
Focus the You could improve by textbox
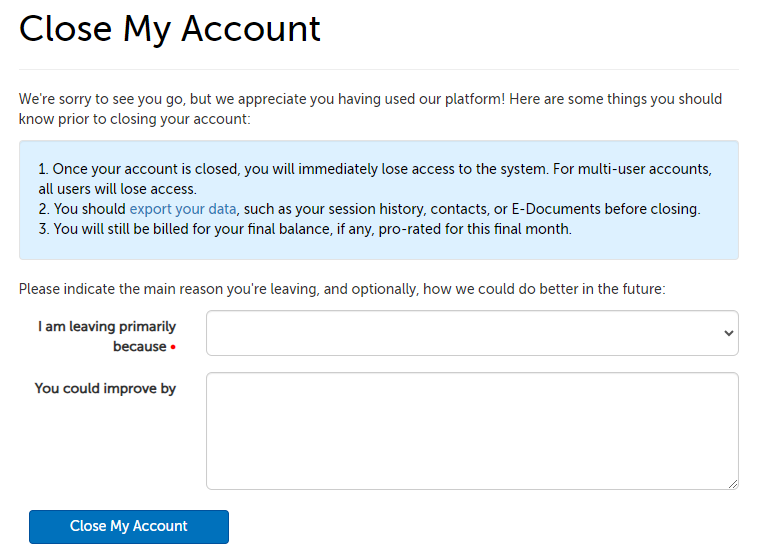[x=471, y=431]
